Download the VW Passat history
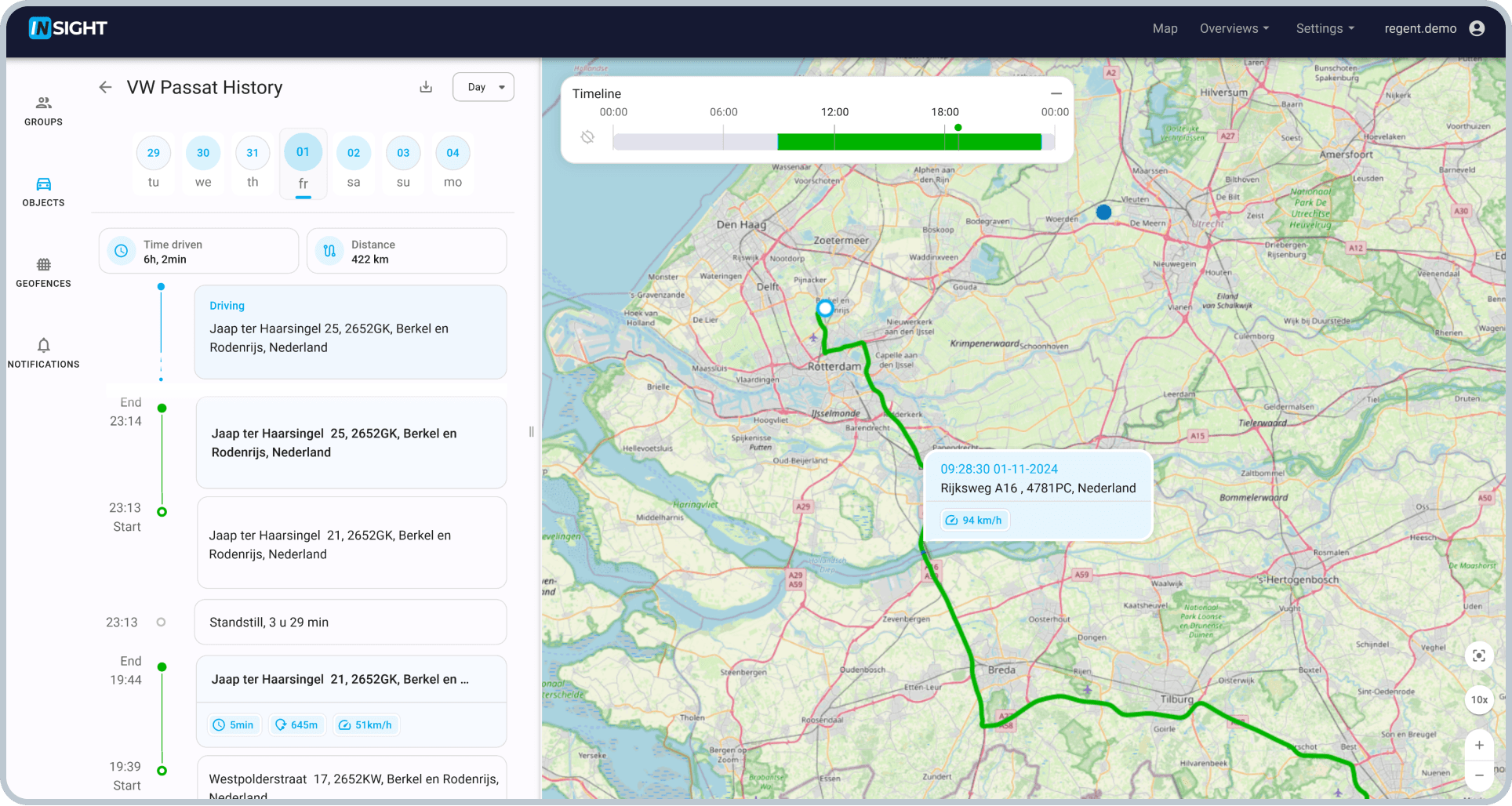Screen dimensions: 1512x806 (x=426, y=87)
